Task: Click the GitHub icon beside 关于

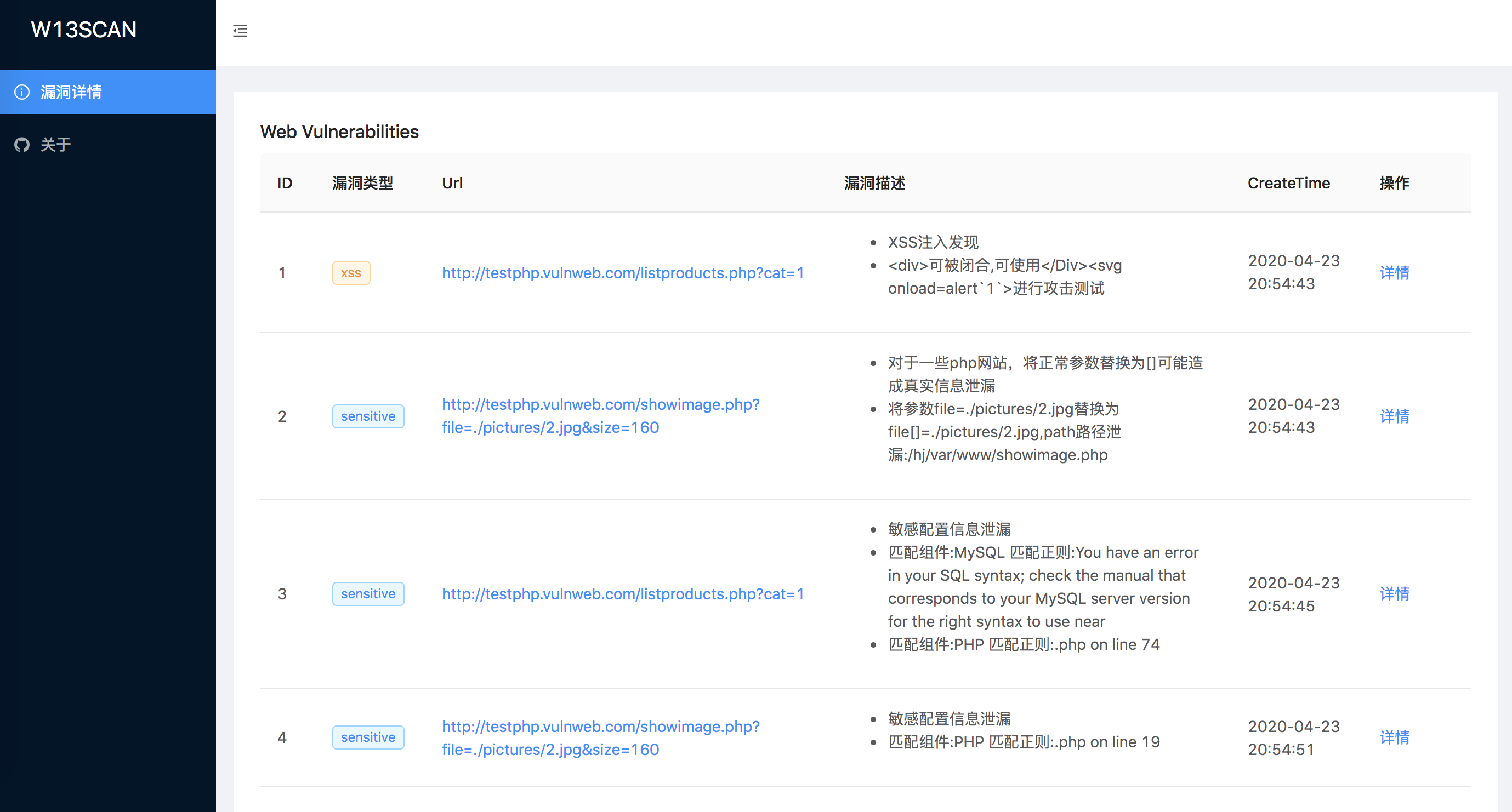Action: 22,144
